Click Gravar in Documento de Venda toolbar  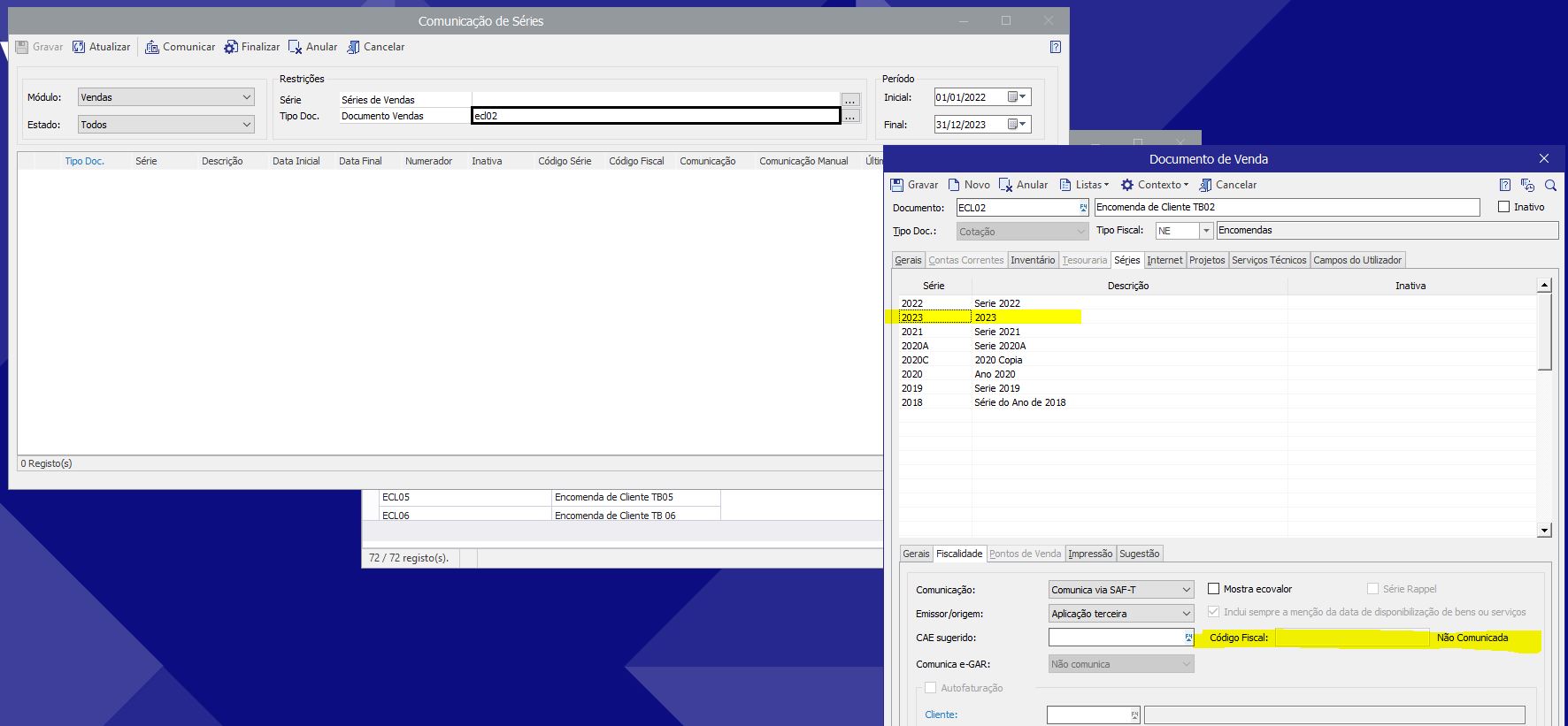pos(914,185)
